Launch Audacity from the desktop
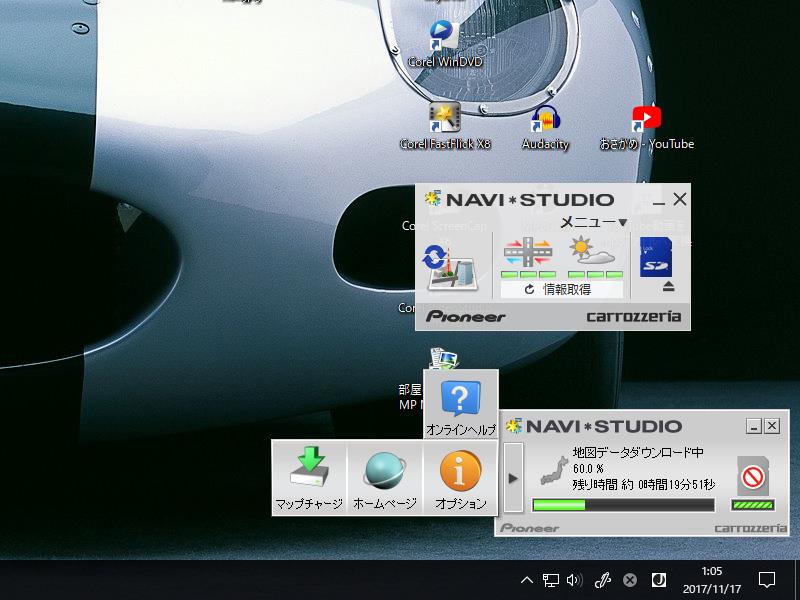800x600 pixels. [x=545, y=128]
